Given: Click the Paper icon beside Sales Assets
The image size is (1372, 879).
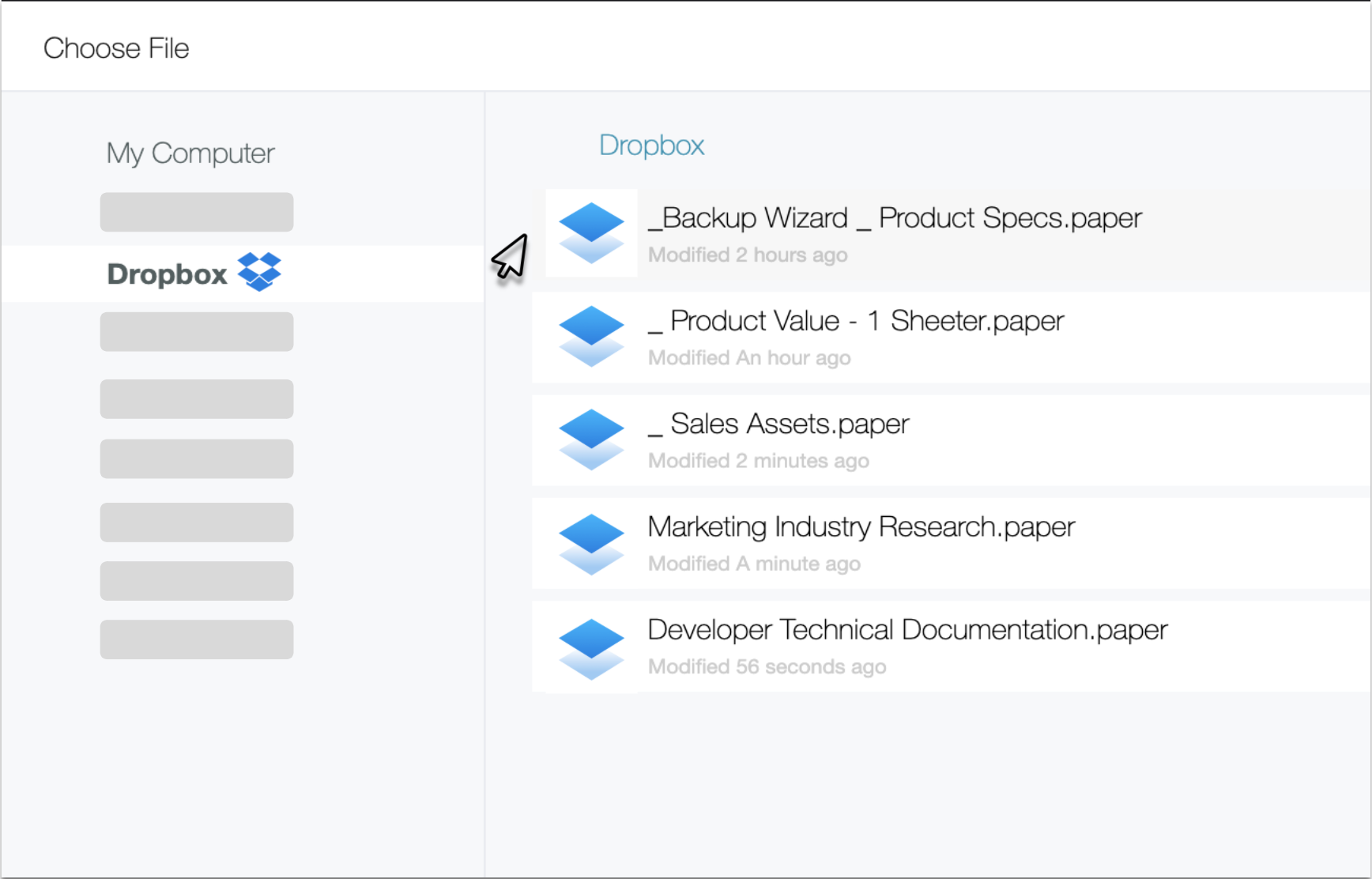Looking at the screenshot, I should [x=591, y=439].
